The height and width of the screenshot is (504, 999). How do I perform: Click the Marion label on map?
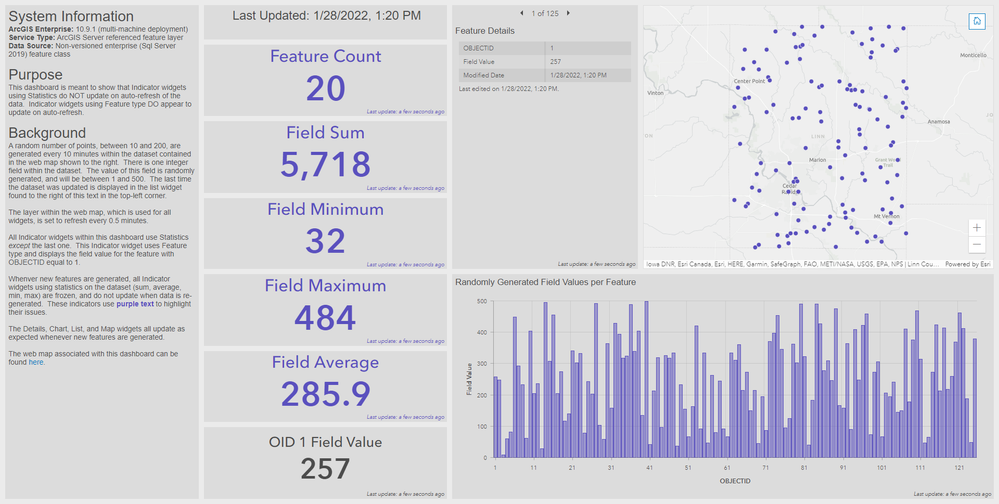[817, 160]
